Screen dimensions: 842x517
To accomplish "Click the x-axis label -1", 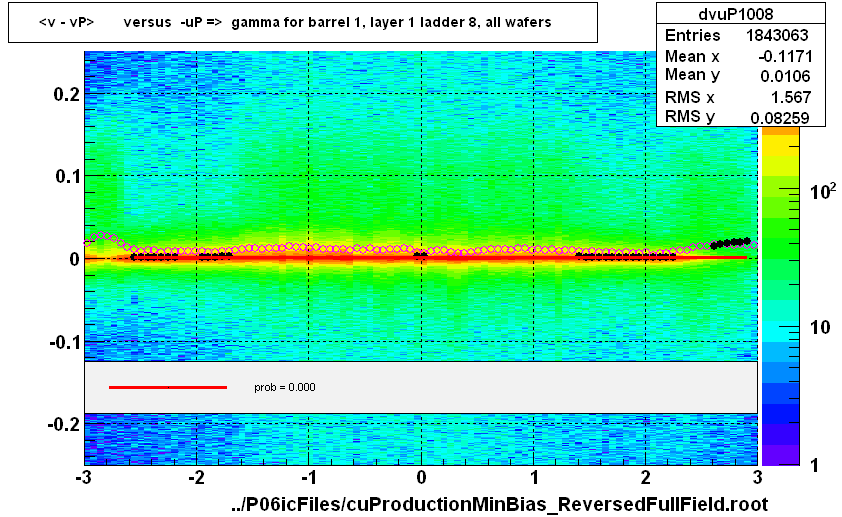I will pos(308,477).
